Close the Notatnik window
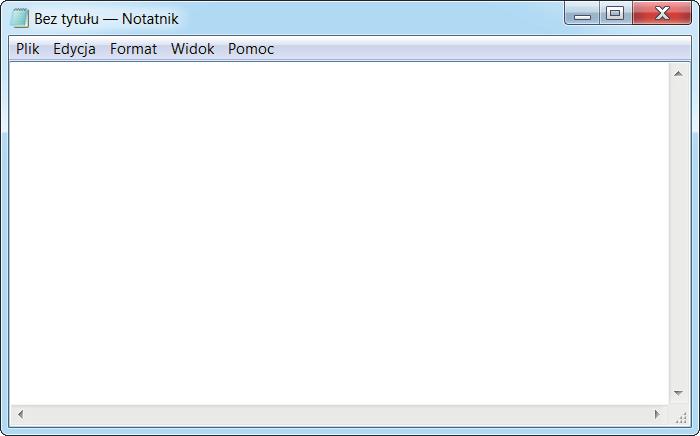 (662, 13)
